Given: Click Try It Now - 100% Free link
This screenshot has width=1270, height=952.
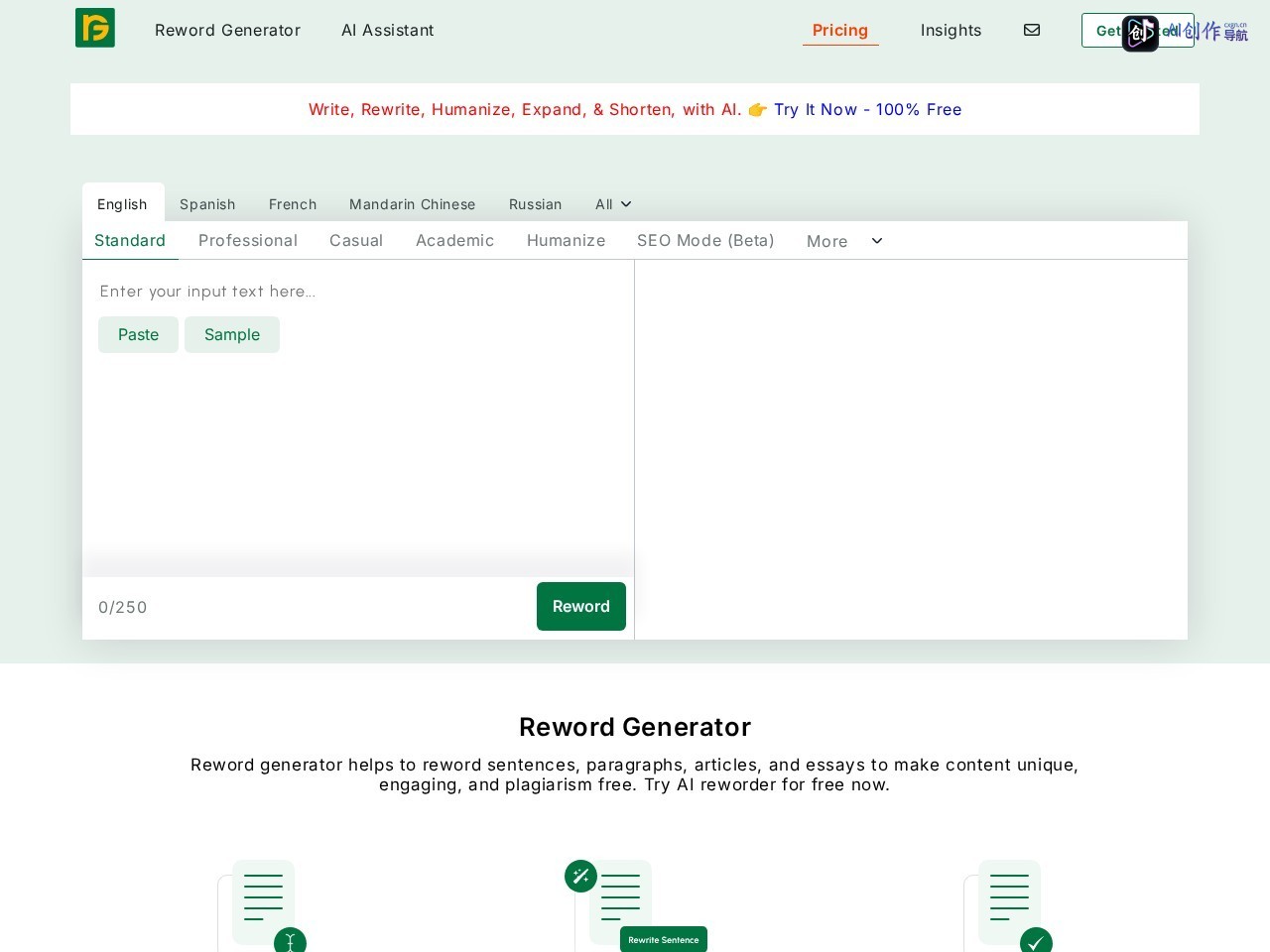Looking at the screenshot, I should [867, 109].
